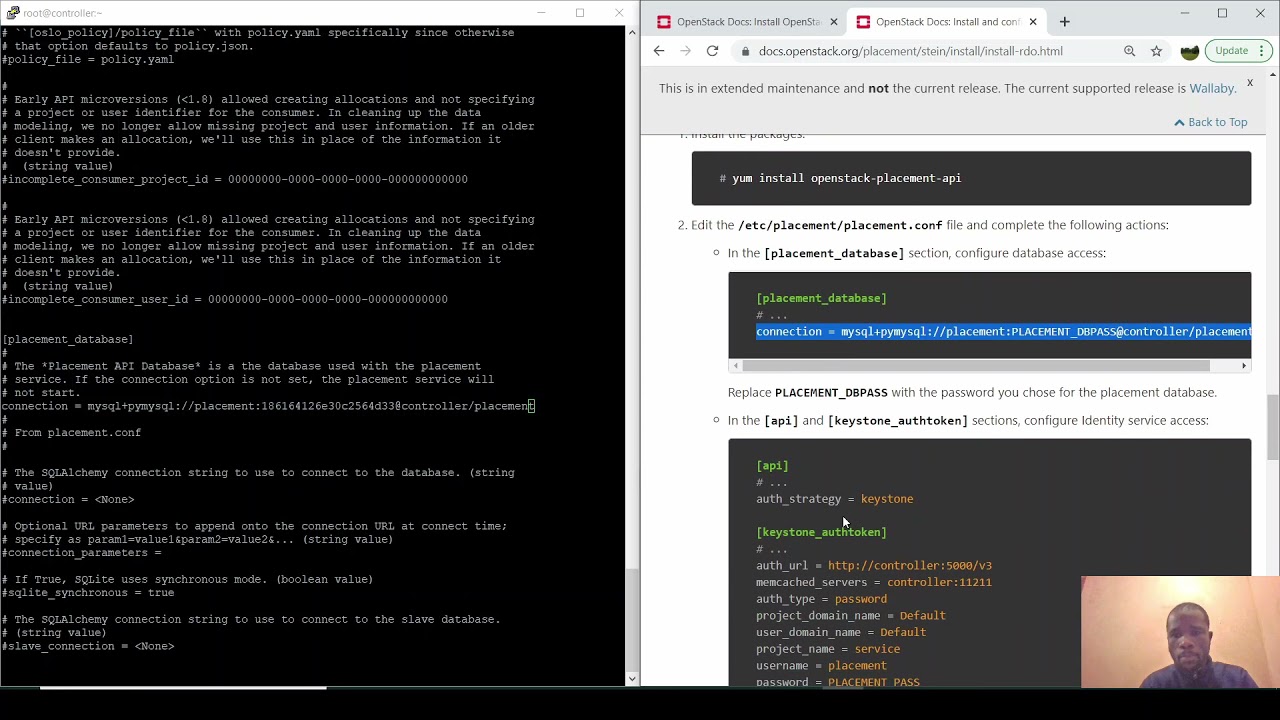Click the browser forward arrow

click(685, 51)
